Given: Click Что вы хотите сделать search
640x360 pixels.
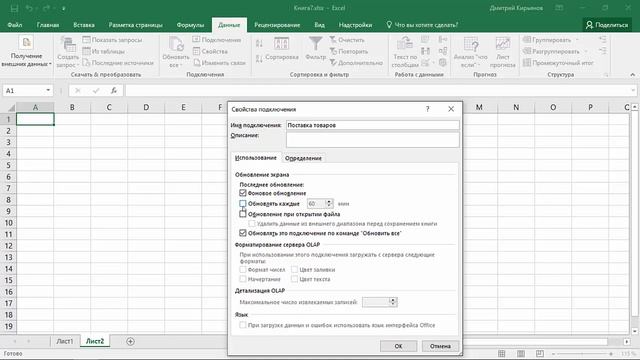Looking at the screenshot, I should tap(422, 25).
